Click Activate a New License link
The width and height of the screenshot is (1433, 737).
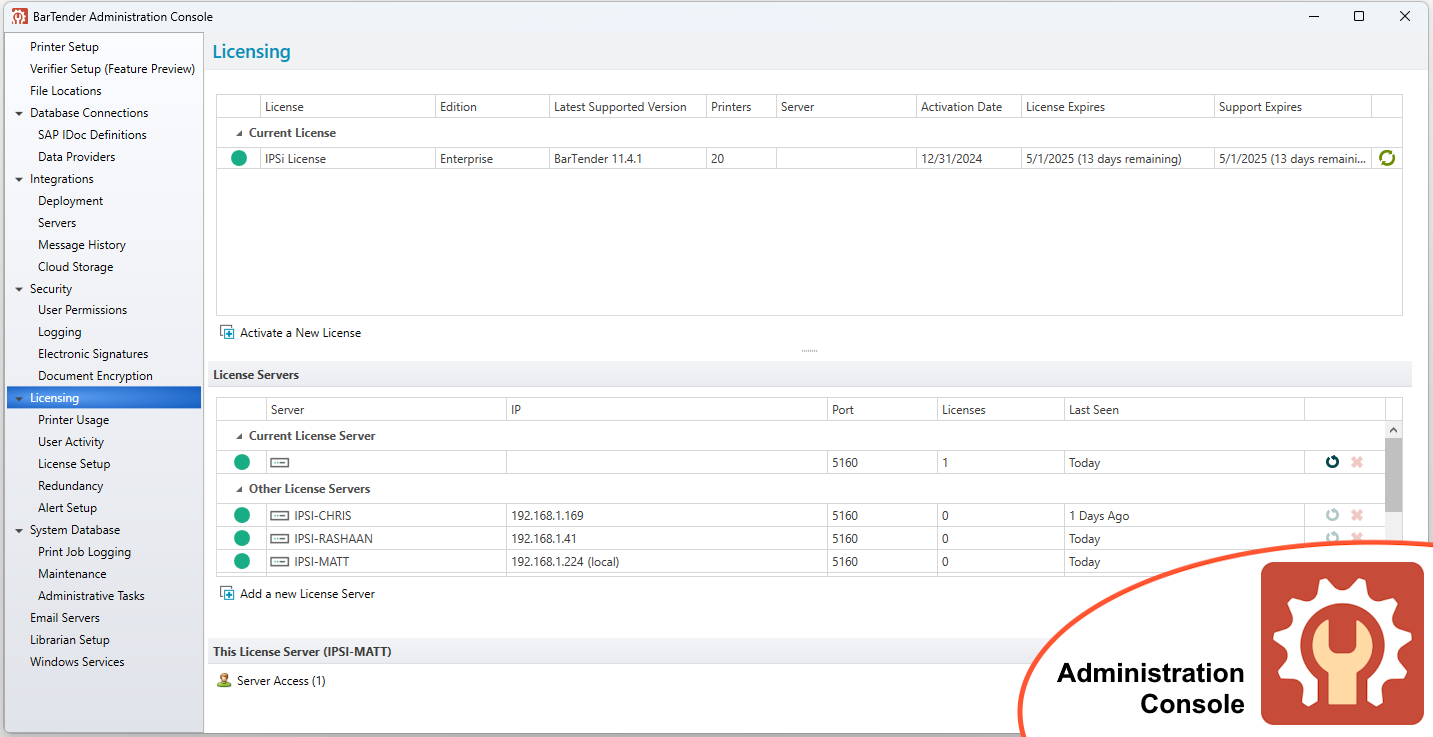click(300, 333)
